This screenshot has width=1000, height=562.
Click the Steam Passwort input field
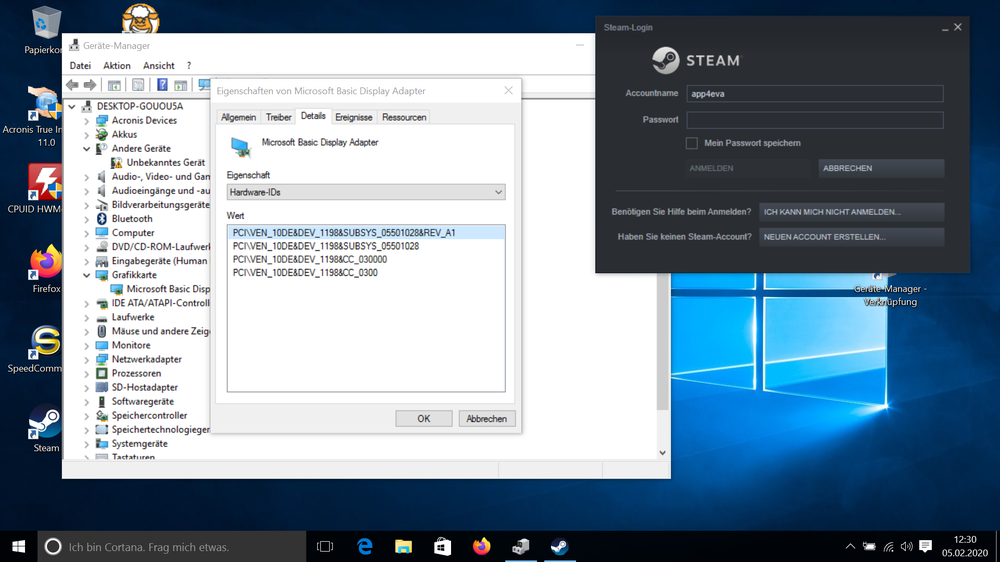click(x=815, y=120)
